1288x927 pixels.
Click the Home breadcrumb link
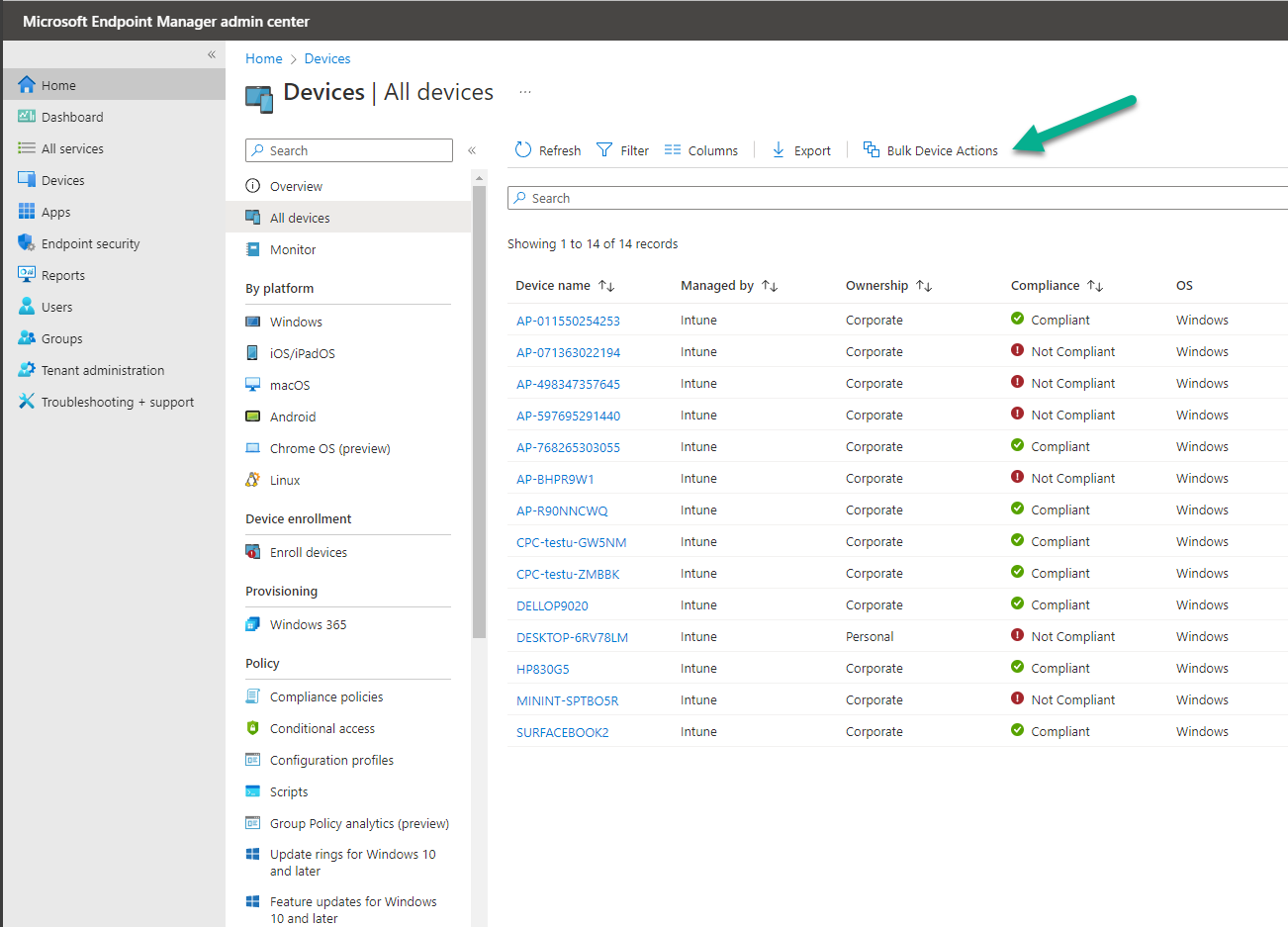(264, 59)
